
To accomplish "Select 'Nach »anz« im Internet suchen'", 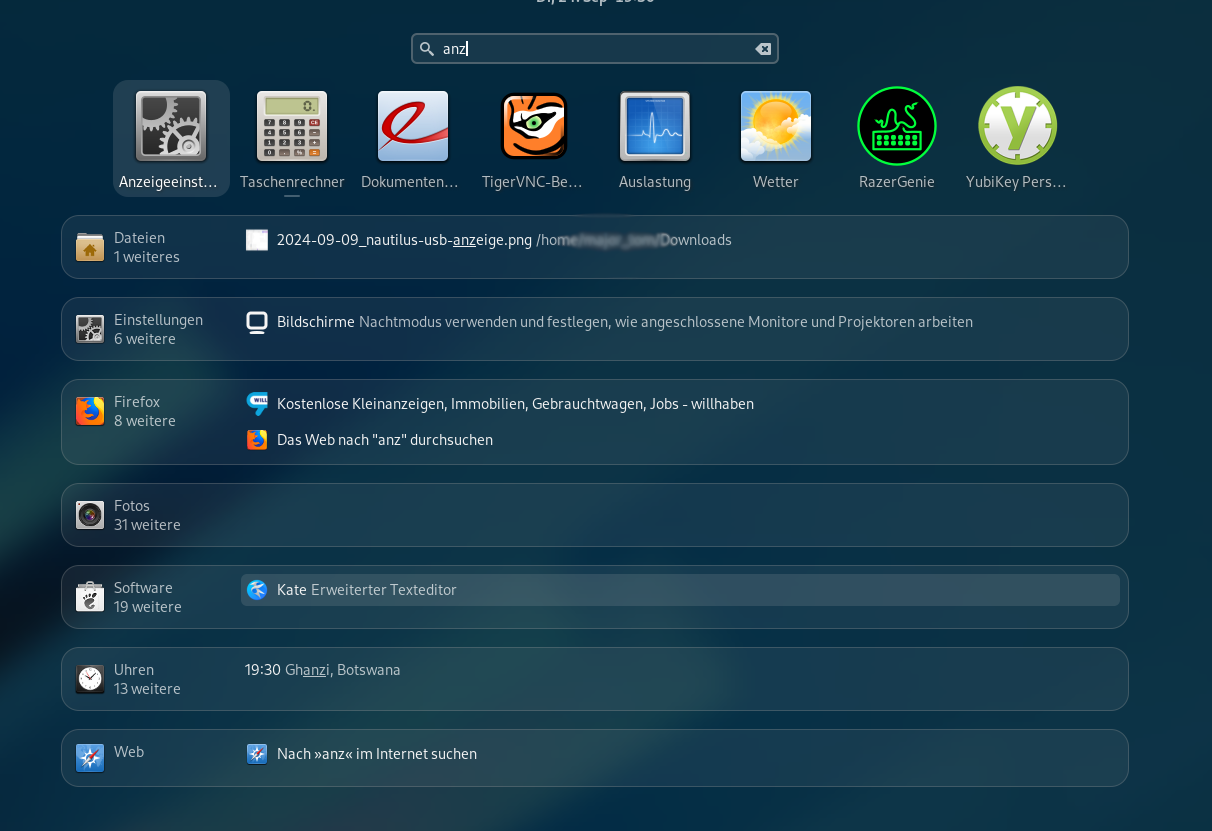I will click(680, 754).
